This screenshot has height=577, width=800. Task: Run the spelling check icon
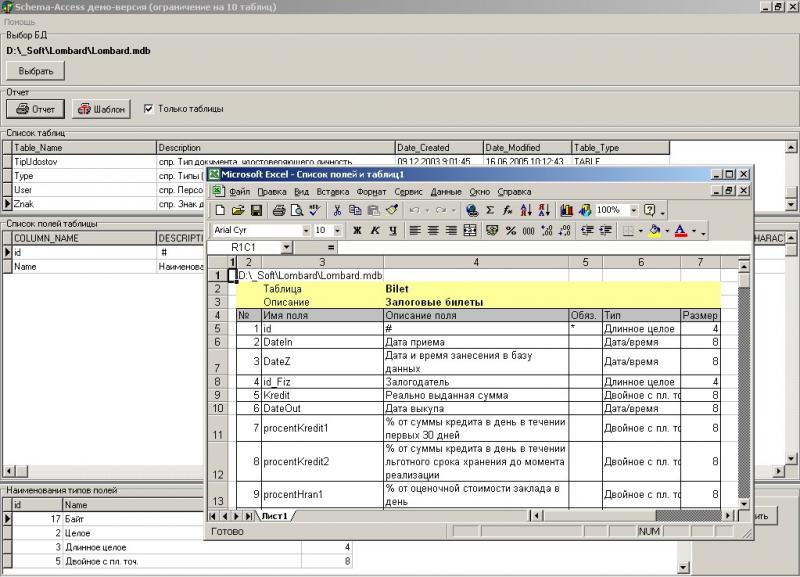coord(315,210)
